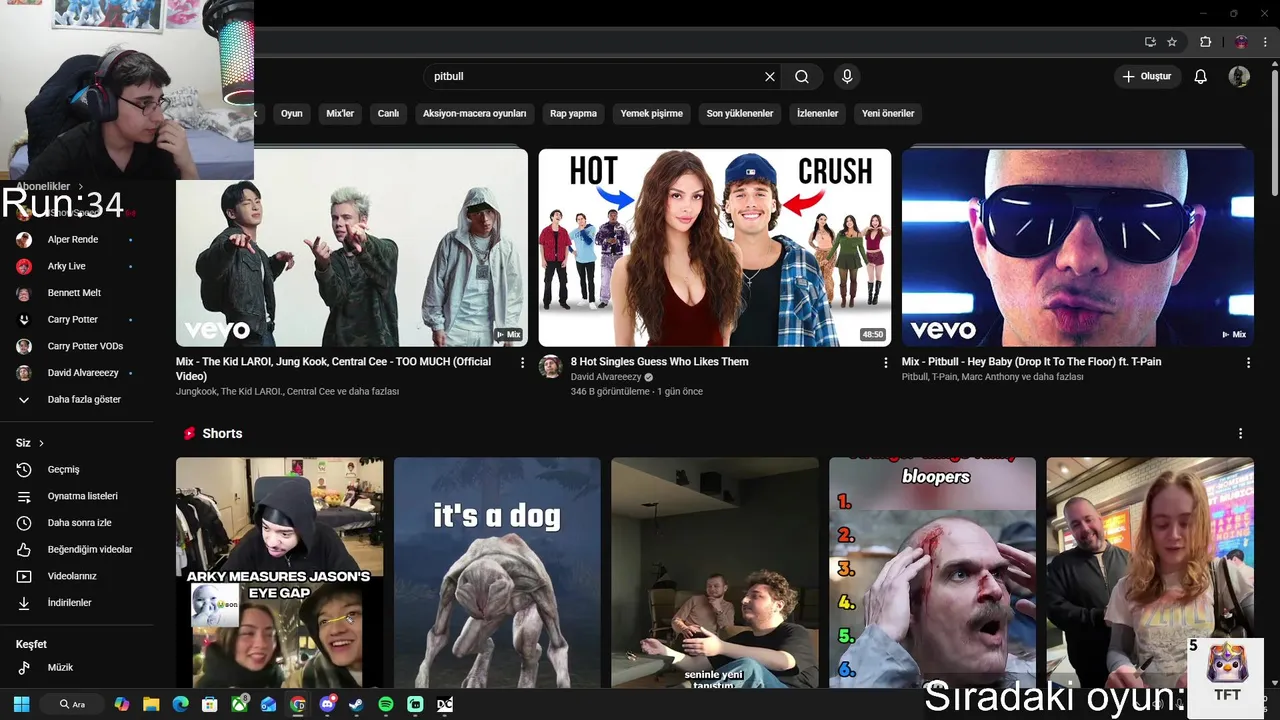Open Steam from the taskbar

[356, 704]
